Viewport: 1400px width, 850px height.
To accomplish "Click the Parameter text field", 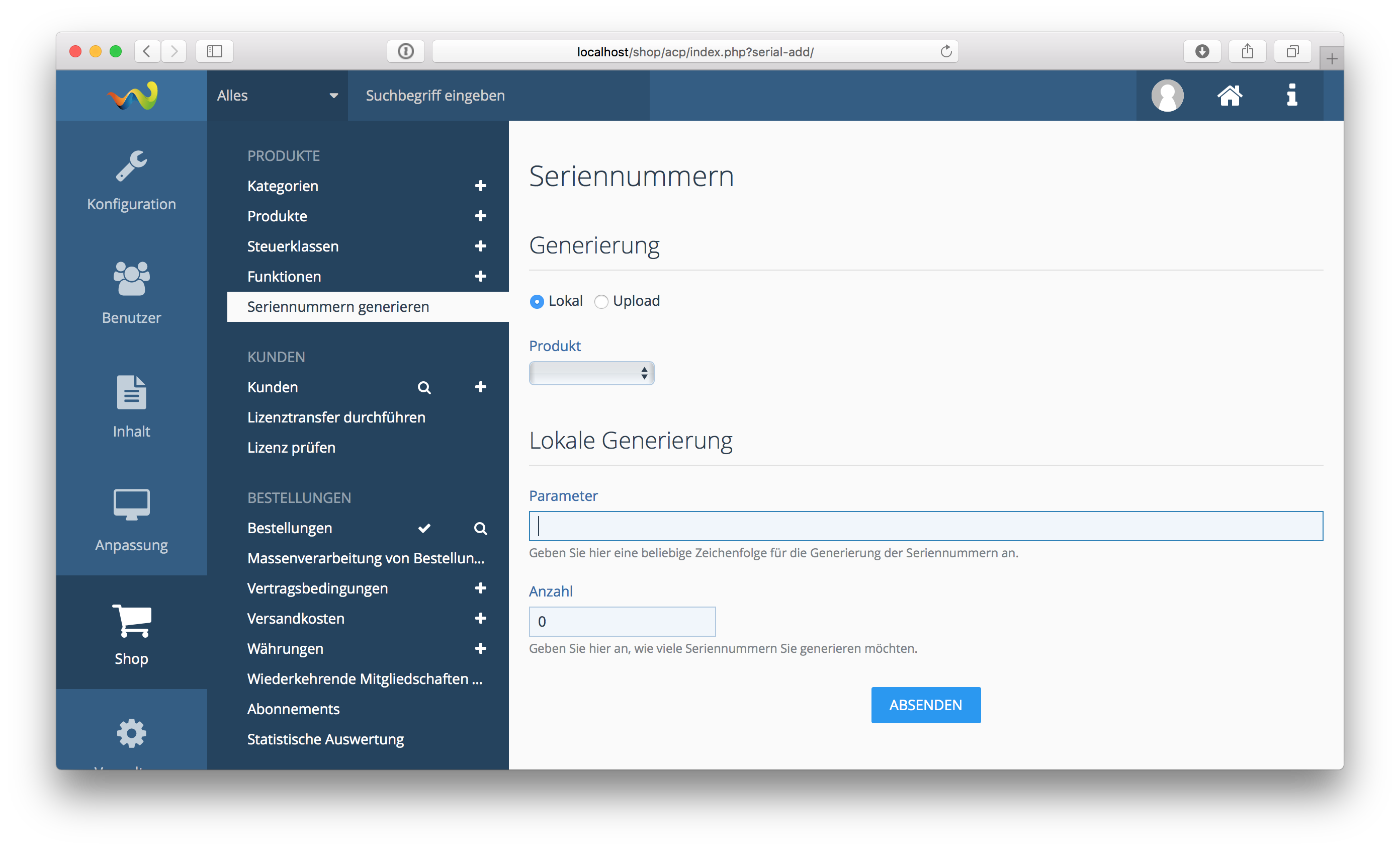I will click(925, 526).
